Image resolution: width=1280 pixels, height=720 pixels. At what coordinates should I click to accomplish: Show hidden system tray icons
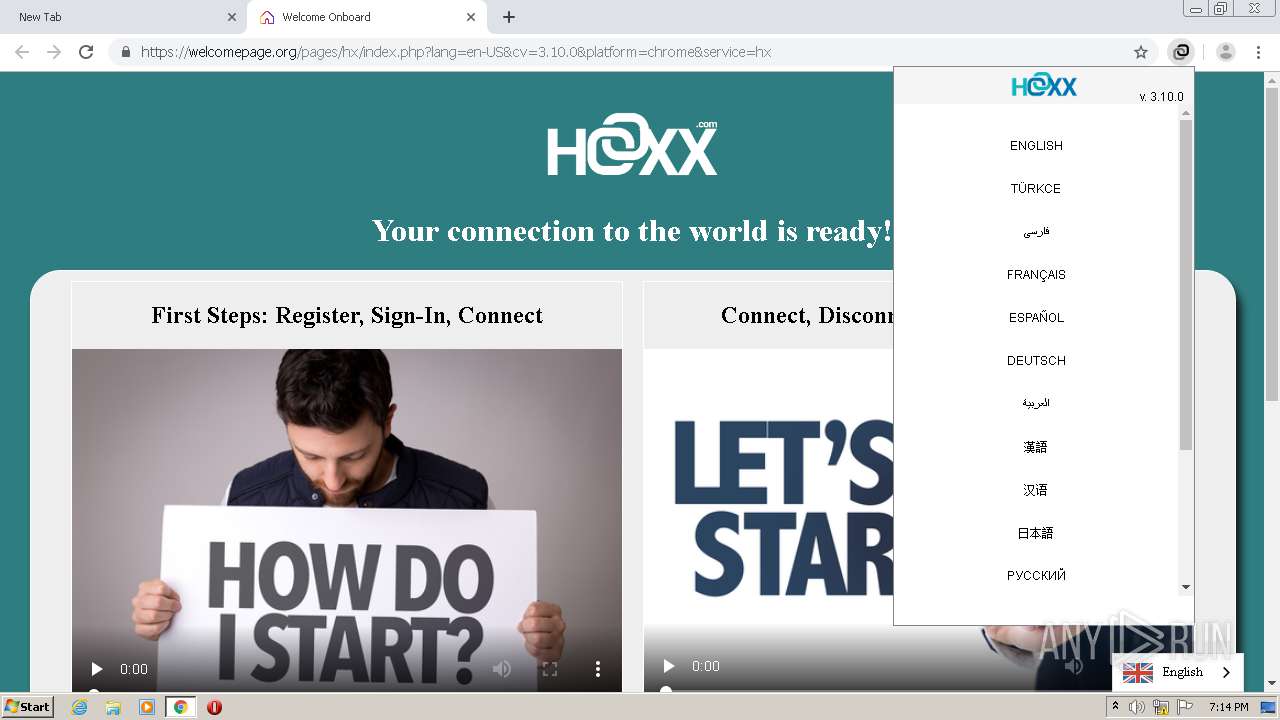coord(1115,707)
